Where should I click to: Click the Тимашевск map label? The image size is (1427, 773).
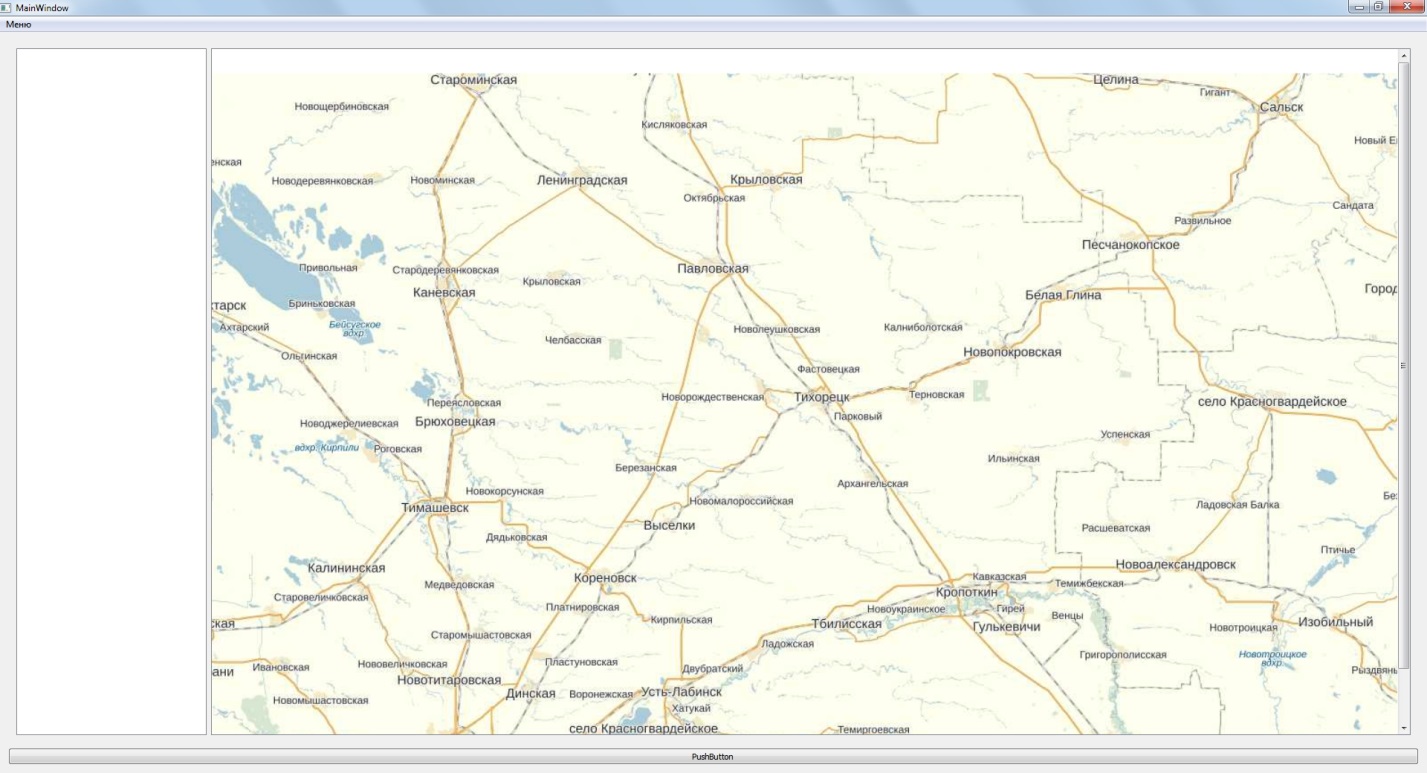[x=435, y=508]
